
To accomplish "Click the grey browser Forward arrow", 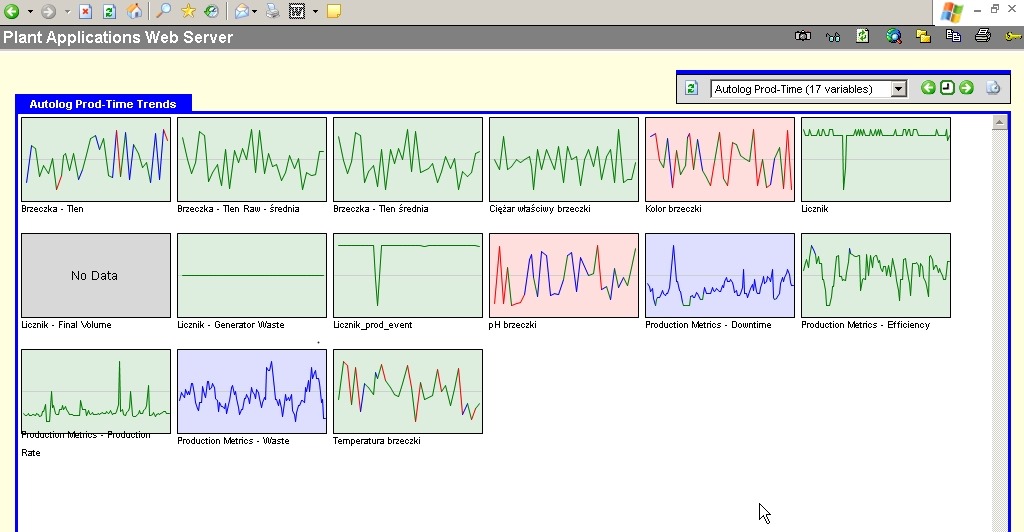I will click(x=49, y=11).
